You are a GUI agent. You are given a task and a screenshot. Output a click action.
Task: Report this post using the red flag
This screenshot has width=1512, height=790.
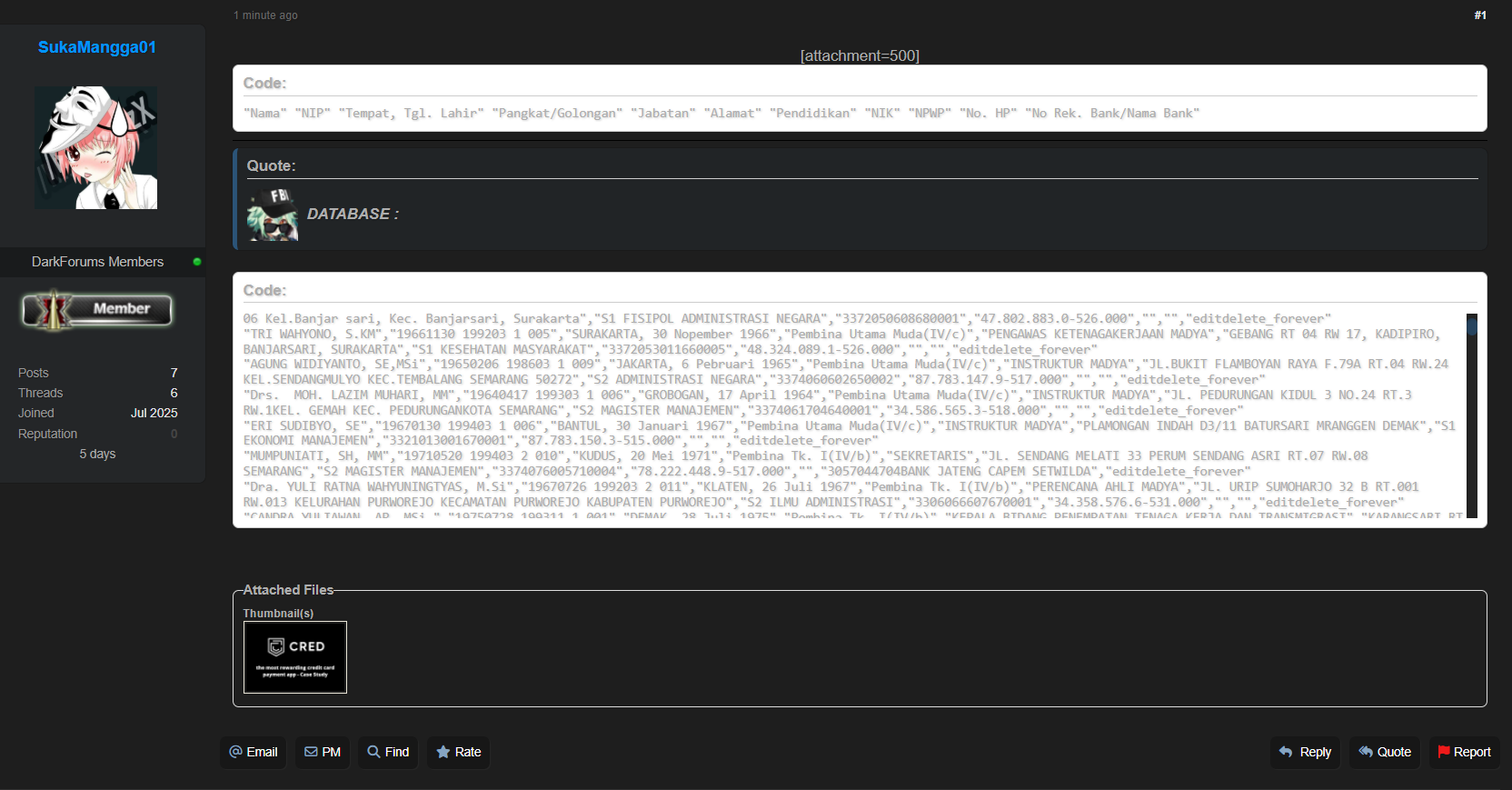[x=1464, y=752]
